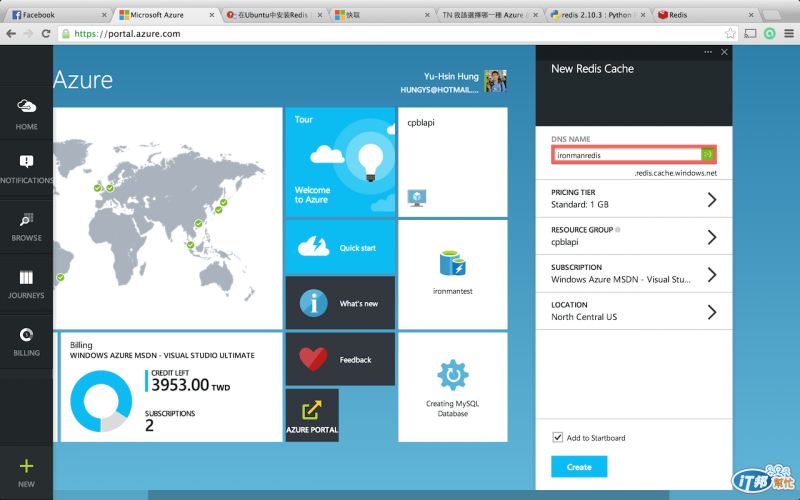The height and width of the screenshot is (500, 800).
Task: Expand the Location chevron
Action: [x=712, y=312]
